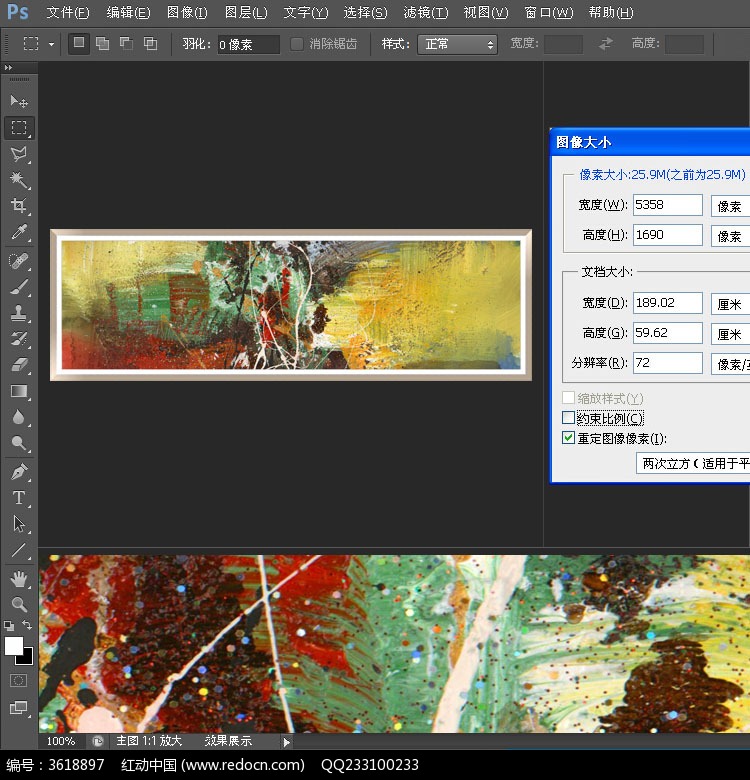
Task: Select the History Brush tool
Action: (x=19, y=339)
